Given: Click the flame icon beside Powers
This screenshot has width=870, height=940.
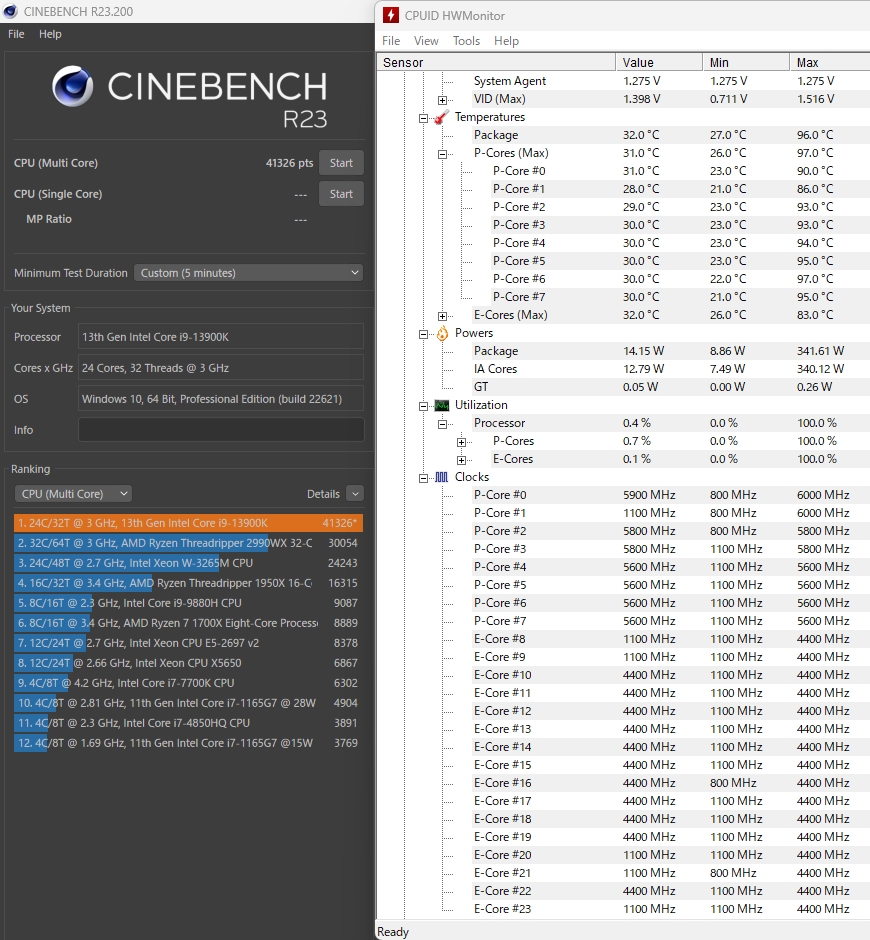Looking at the screenshot, I should pyautogui.click(x=442, y=333).
